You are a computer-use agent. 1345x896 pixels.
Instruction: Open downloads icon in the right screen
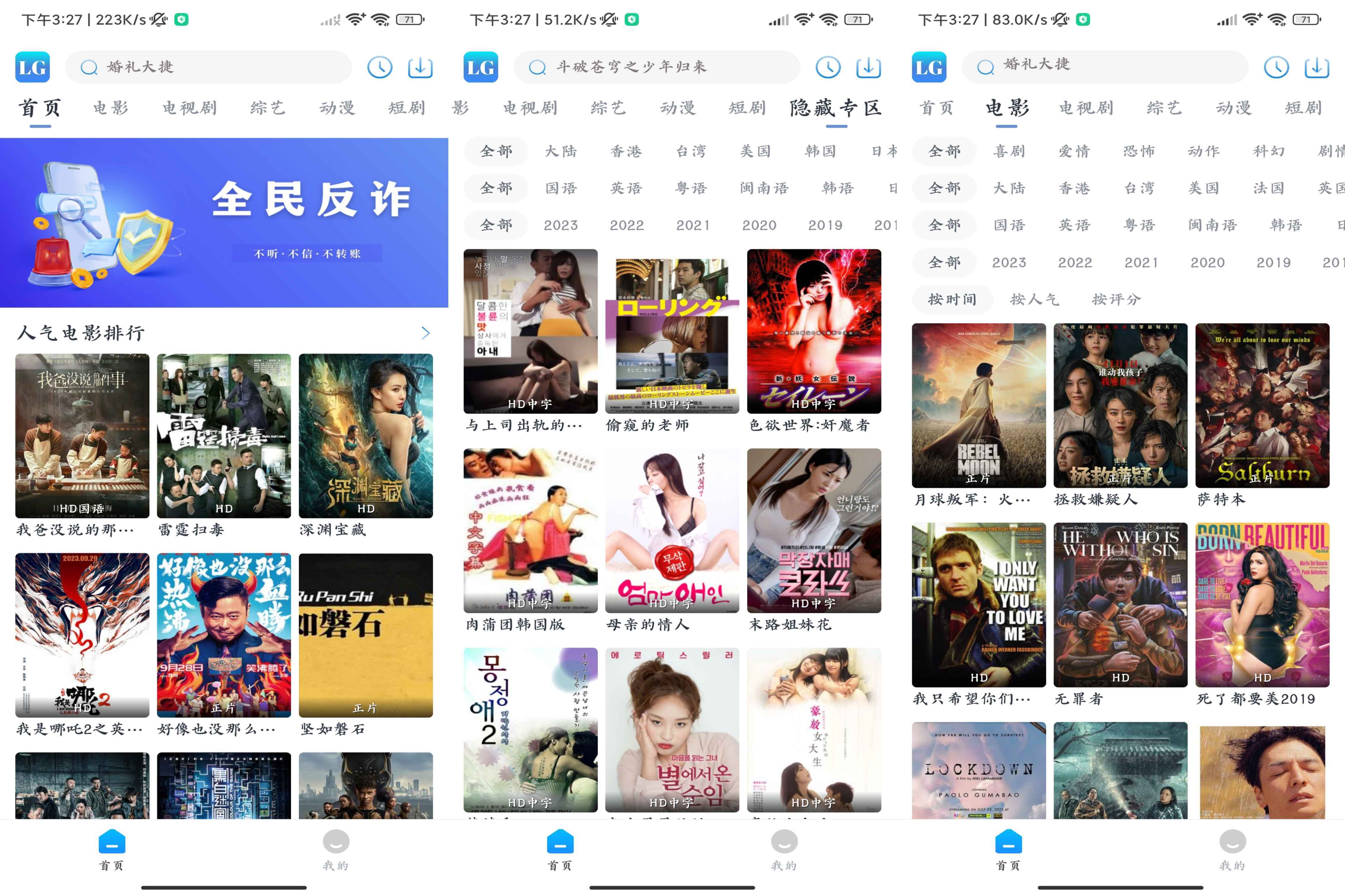tap(1317, 68)
